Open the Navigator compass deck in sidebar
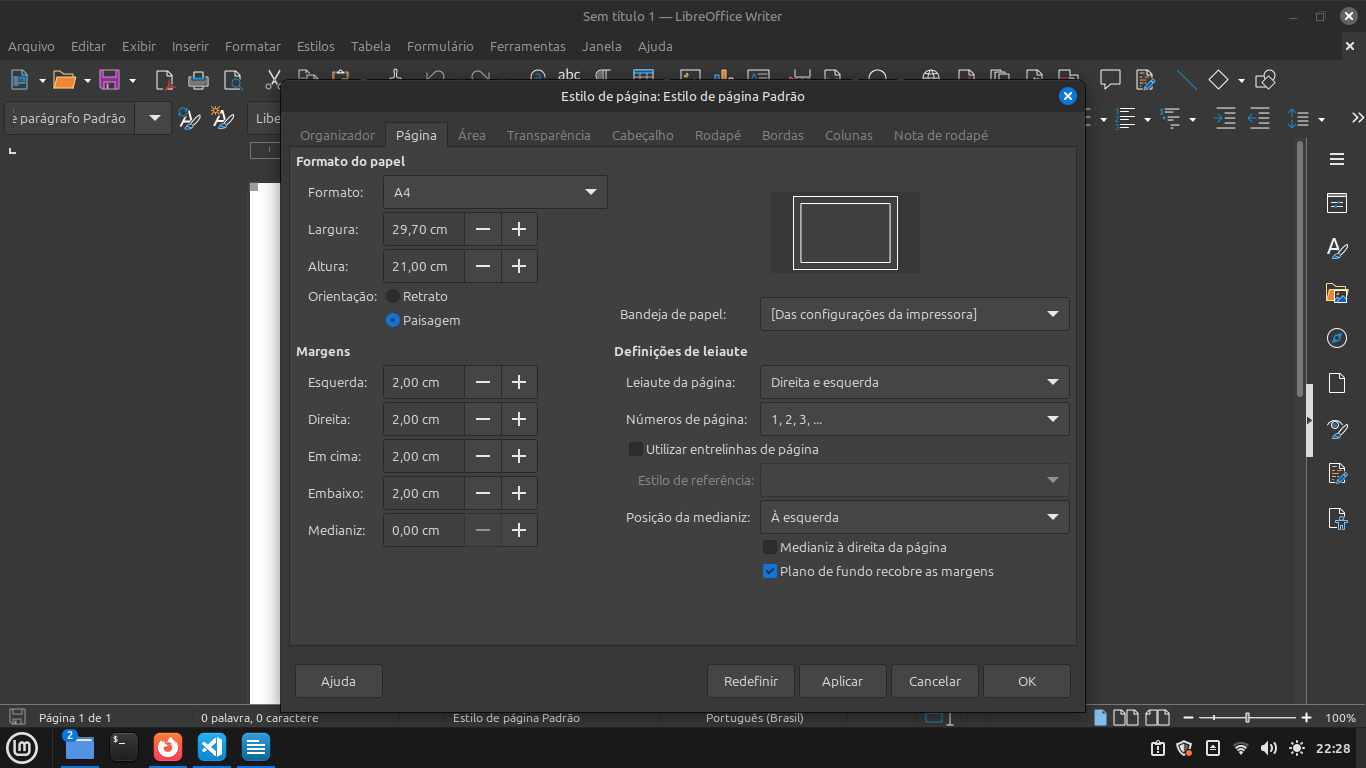Viewport: 1366px width, 768px height. tap(1337, 338)
